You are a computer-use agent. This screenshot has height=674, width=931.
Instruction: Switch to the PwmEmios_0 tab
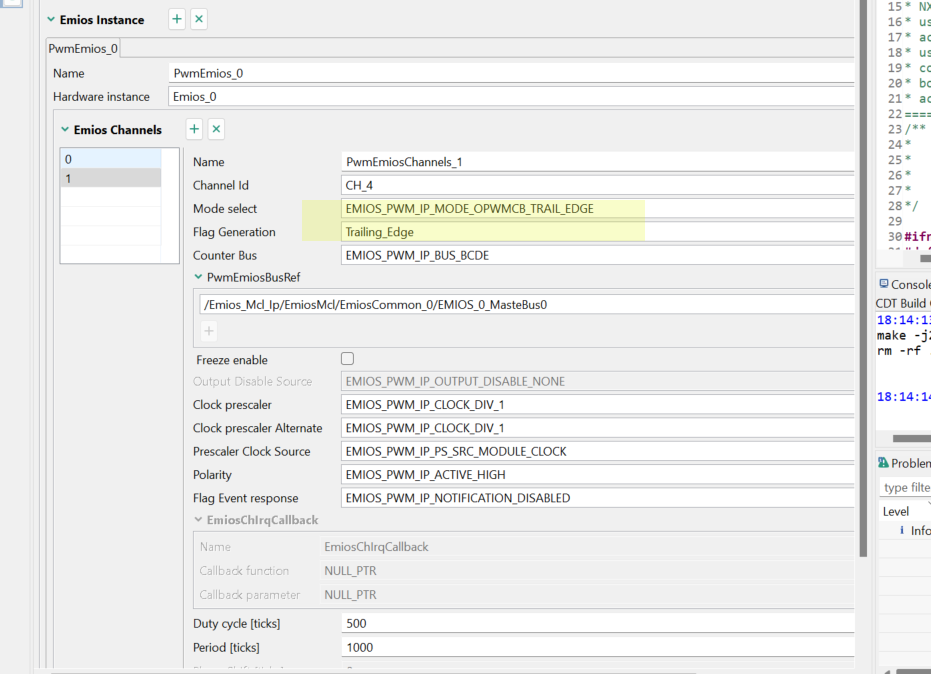pyautogui.click(x=85, y=49)
